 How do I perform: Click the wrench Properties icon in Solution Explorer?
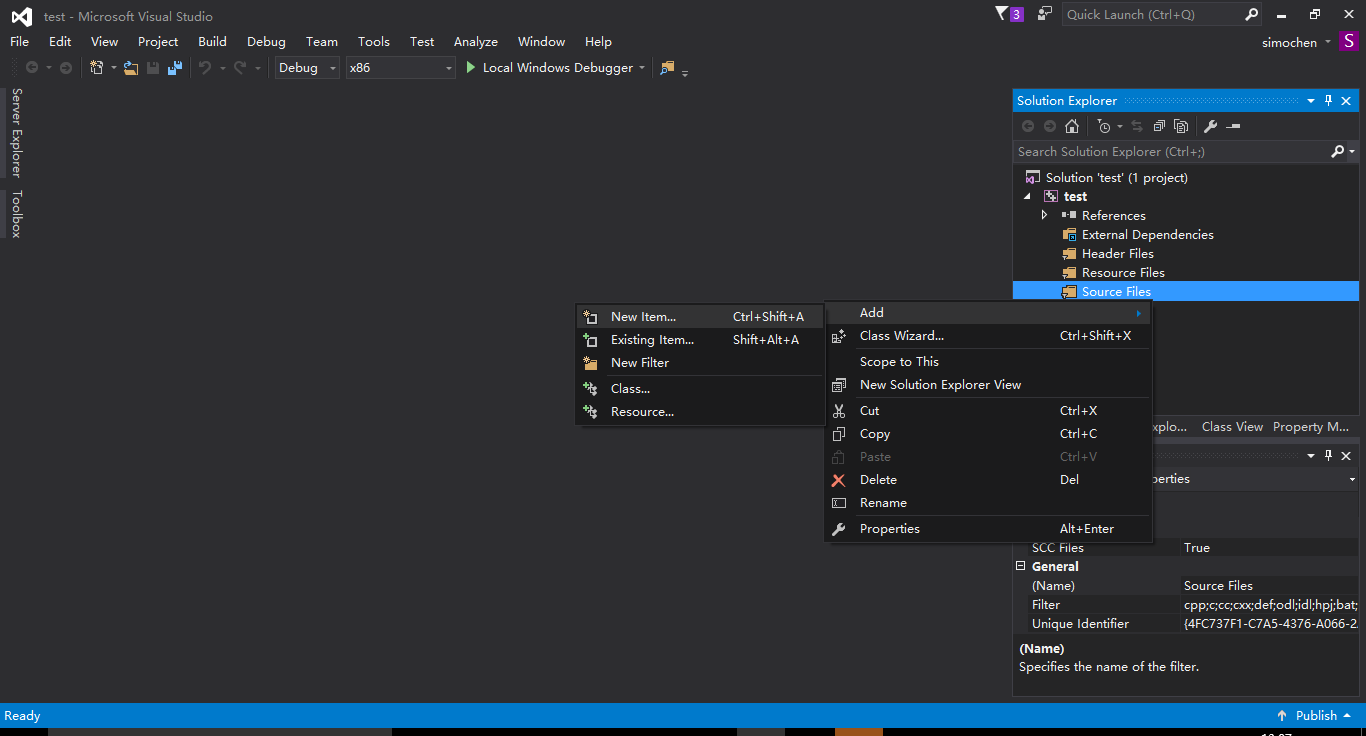point(1210,126)
